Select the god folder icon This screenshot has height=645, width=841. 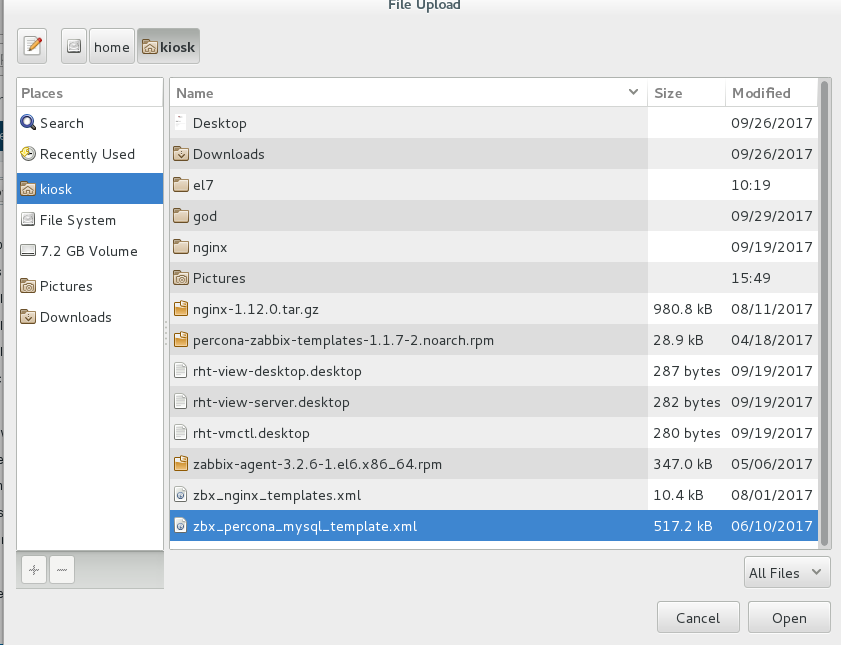pyautogui.click(x=181, y=216)
